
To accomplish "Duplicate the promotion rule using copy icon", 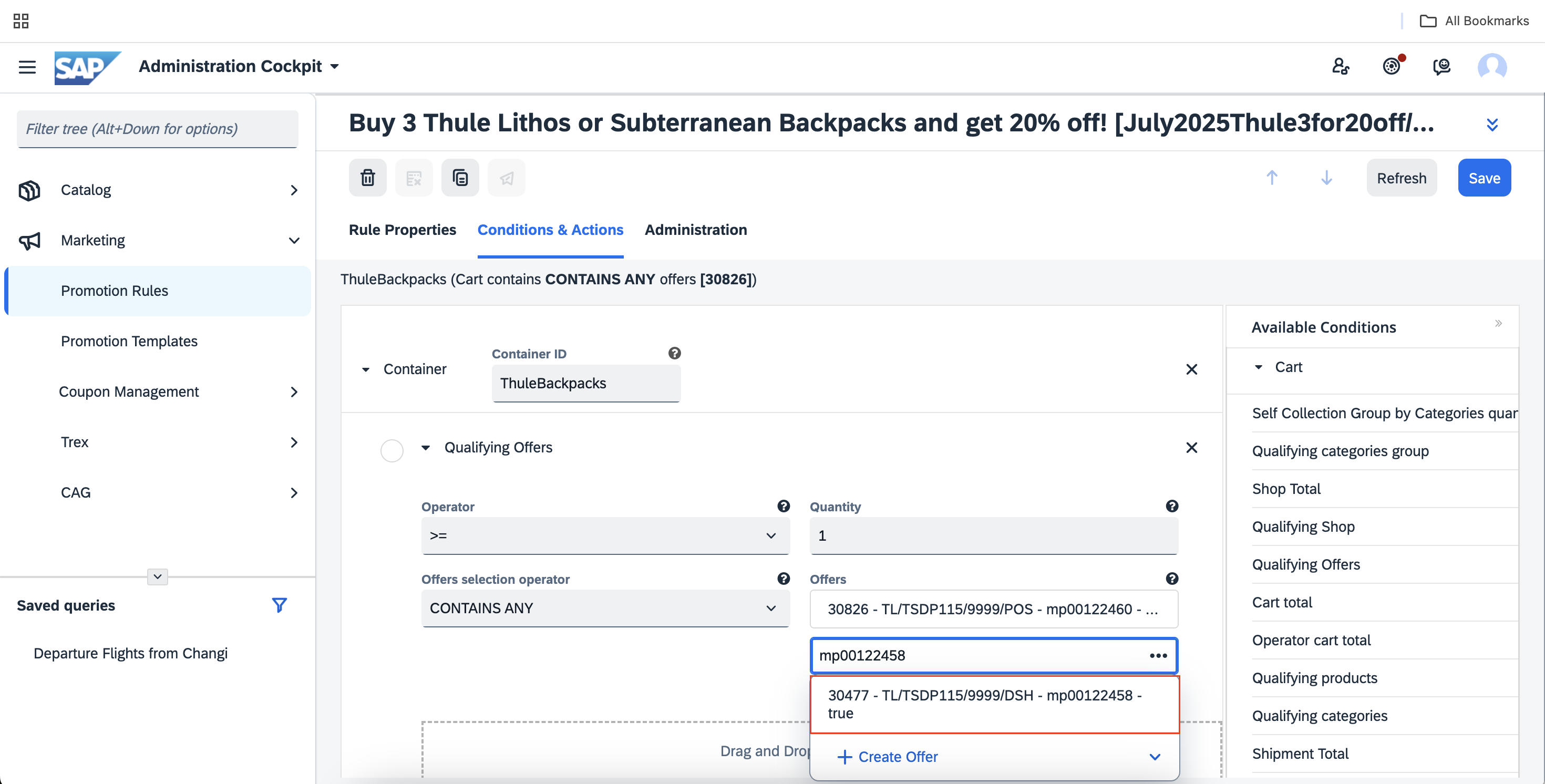I will (x=460, y=178).
